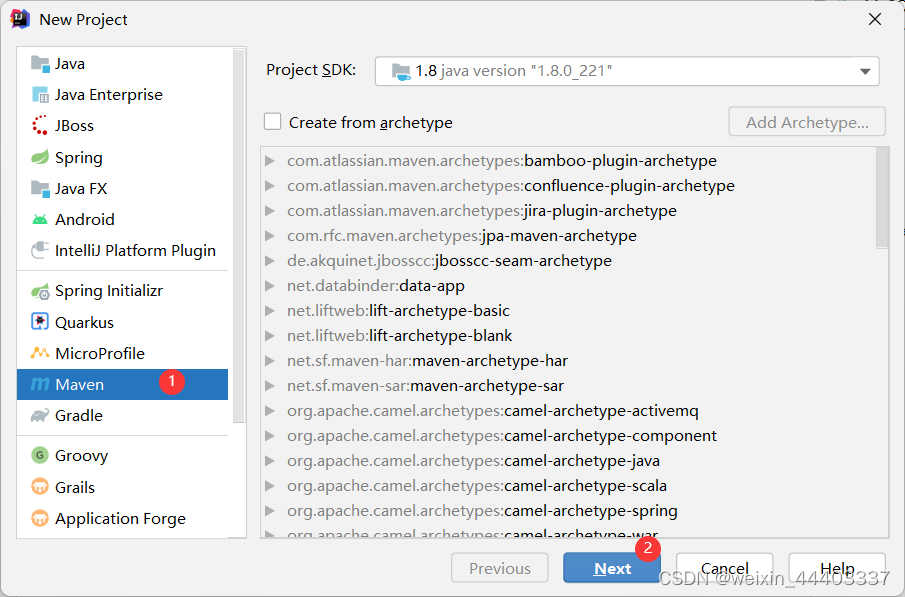Click the Cancel button
905x597 pixels.
[724, 569]
